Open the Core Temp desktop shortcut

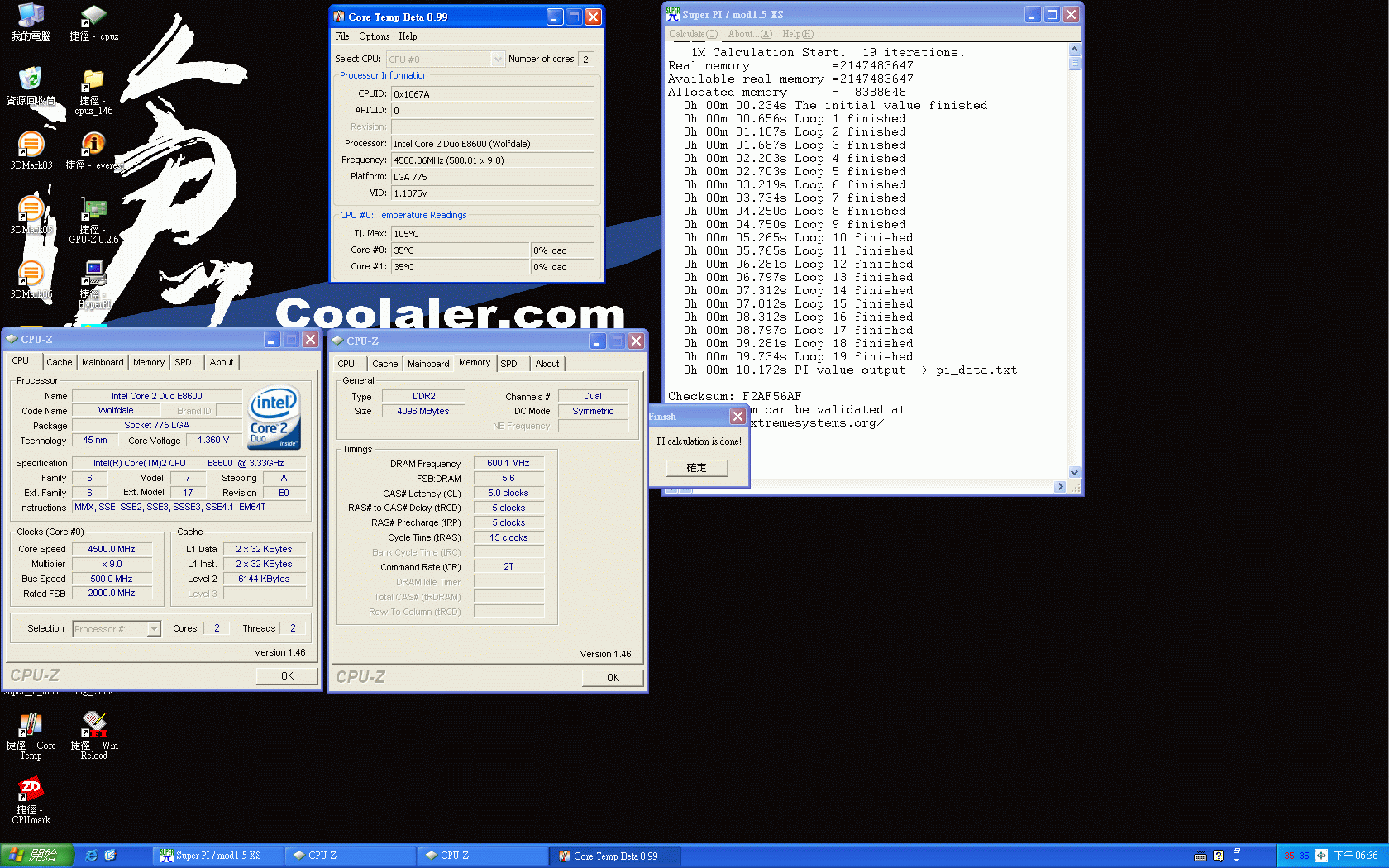click(31, 735)
